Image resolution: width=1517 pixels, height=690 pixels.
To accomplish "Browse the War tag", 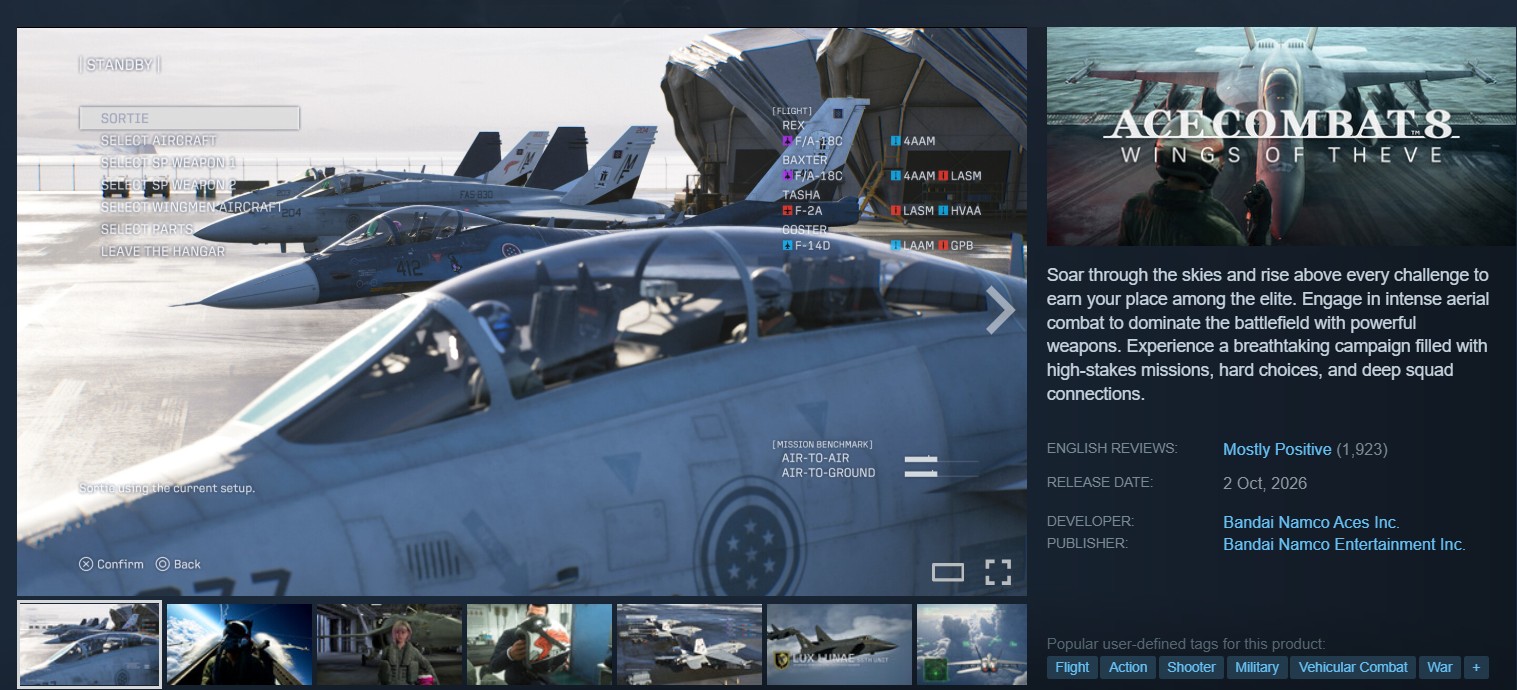I will coord(1440,667).
